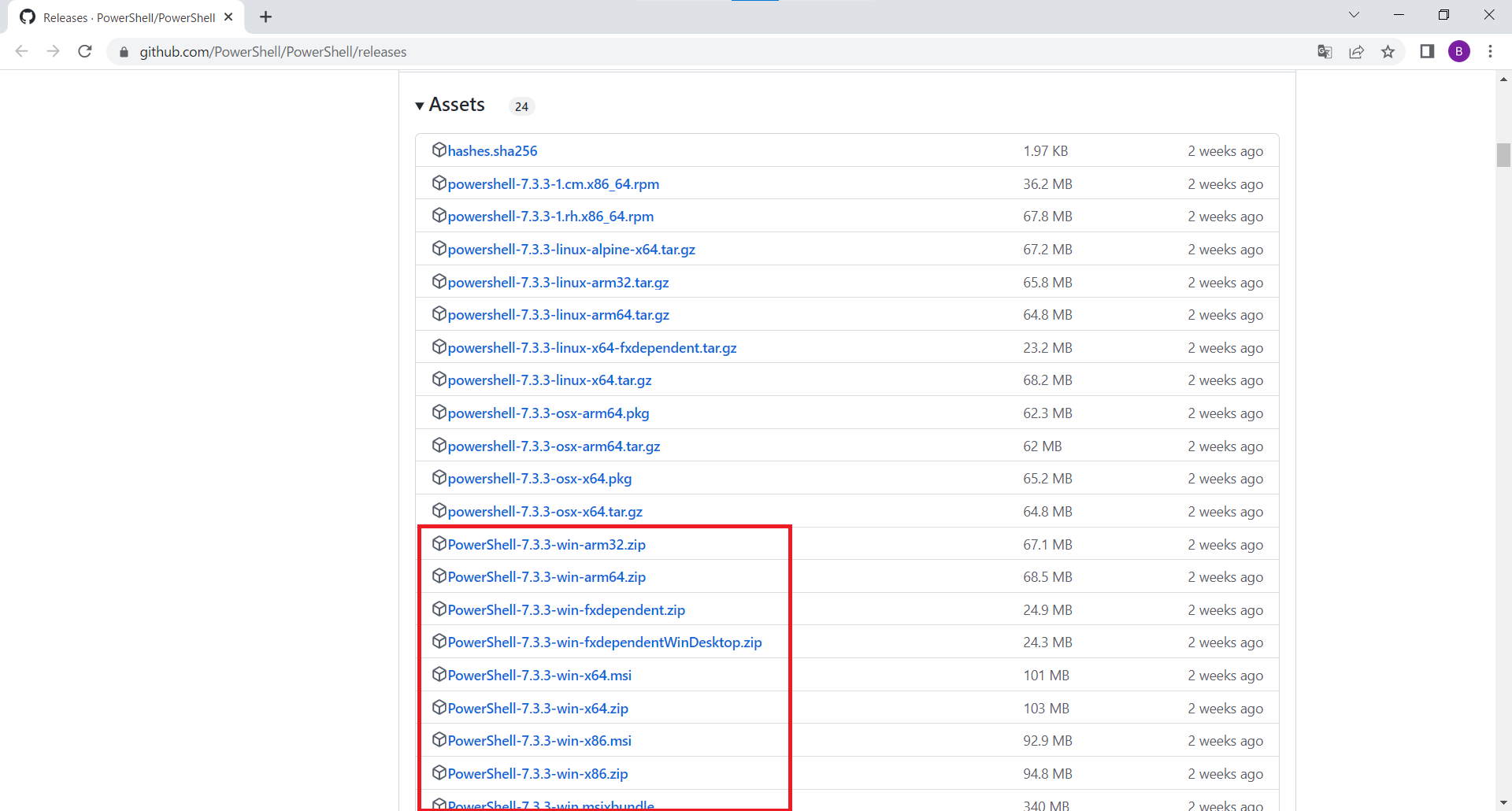Go forward in browser history
Viewport: 1512px width, 811px height.
pos(54,51)
